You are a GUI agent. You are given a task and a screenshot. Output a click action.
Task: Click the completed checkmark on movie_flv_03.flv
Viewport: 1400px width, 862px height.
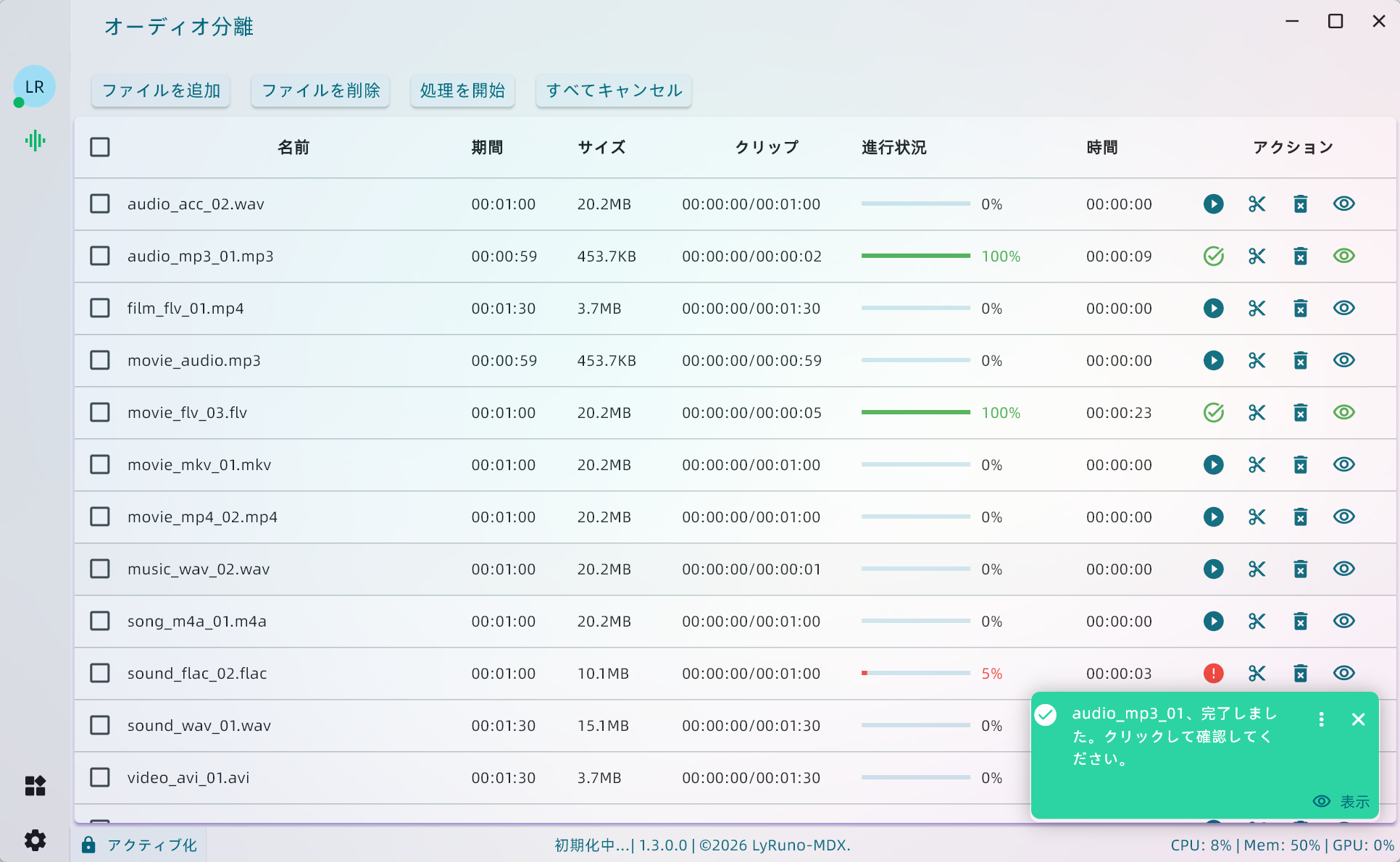pyautogui.click(x=1214, y=412)
